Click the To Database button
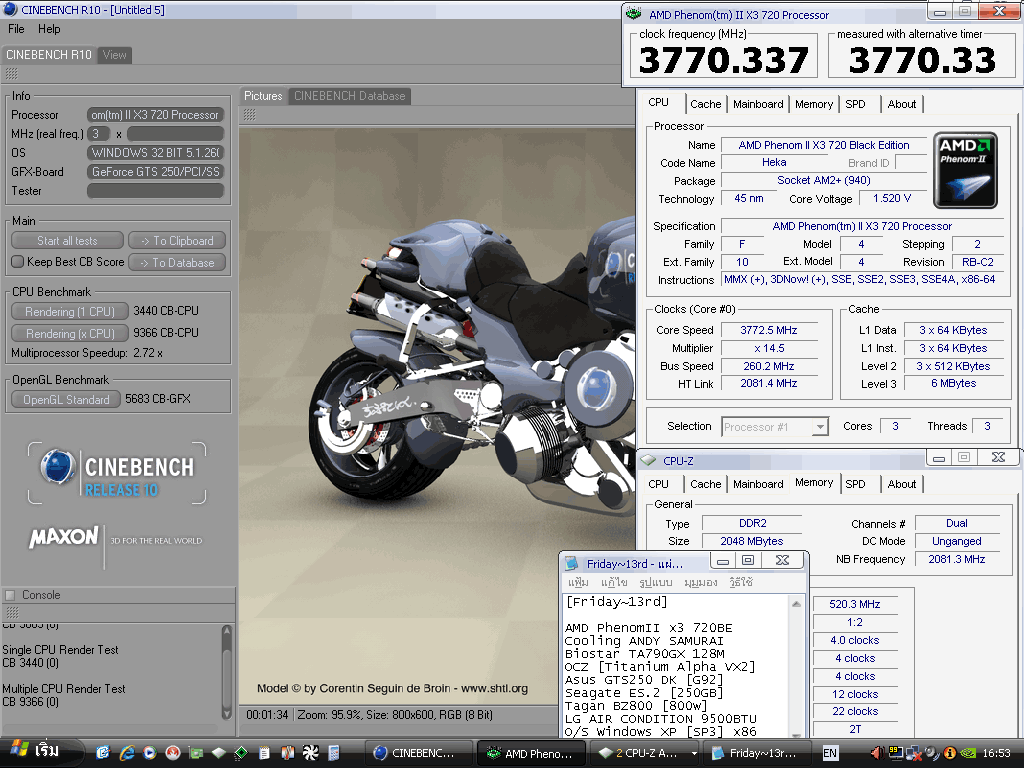 tap(177, 263)
